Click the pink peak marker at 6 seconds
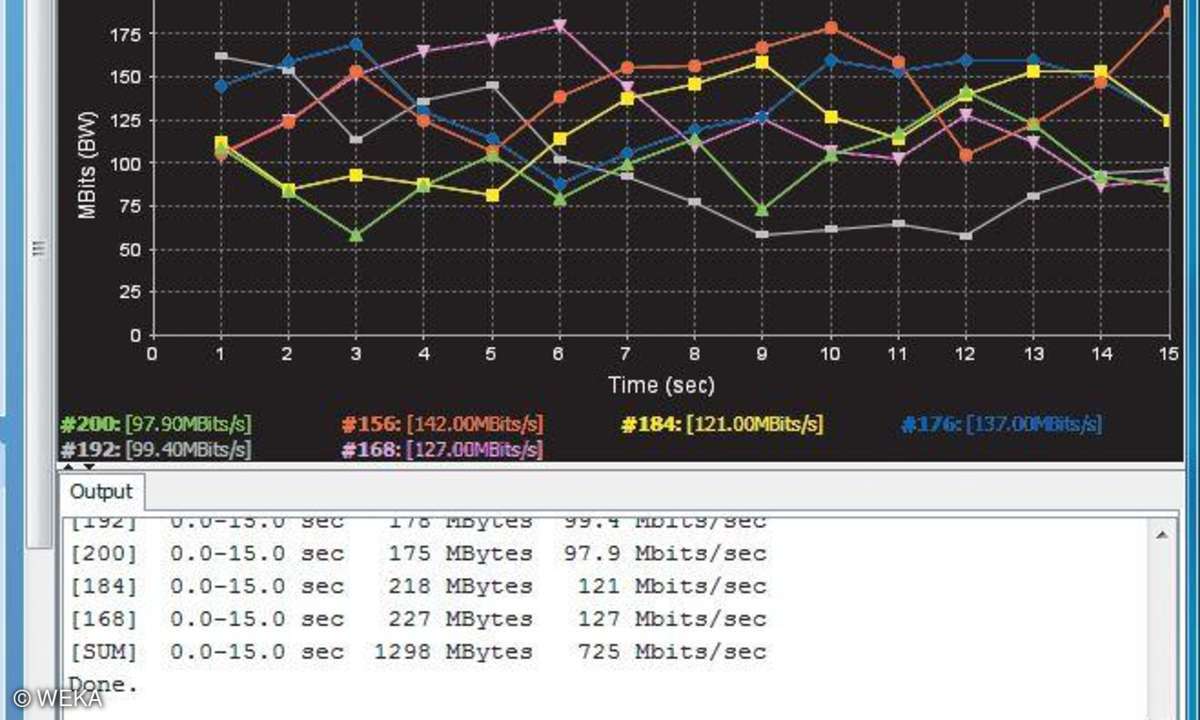This screenshot has height=720, width=1200. pos(559,25)
